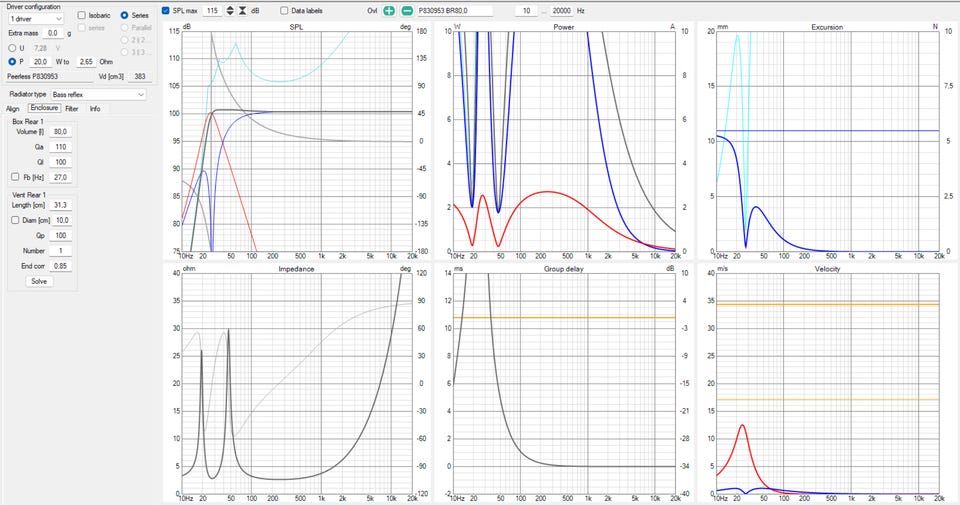
Task: Select the U voltage radio button
Action: [11, 47]
